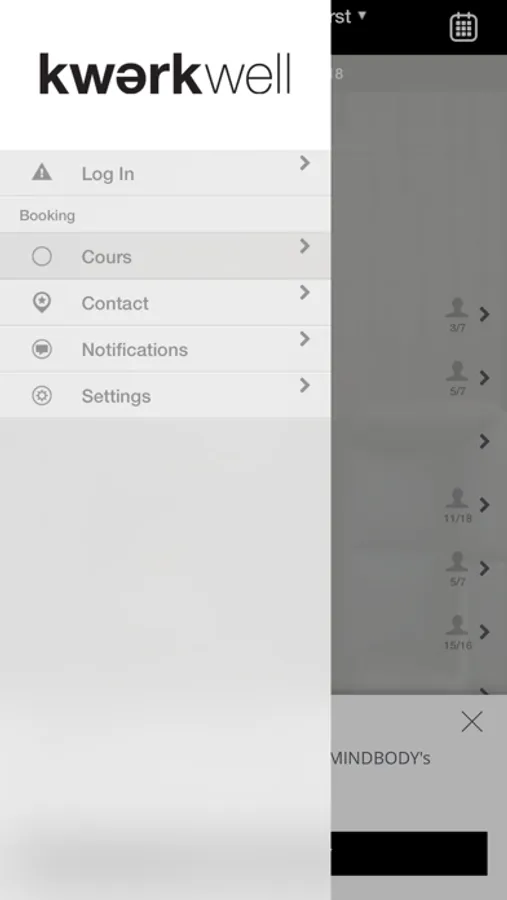
Task: Open the location dropdown arrow in header
Action: [x=362, y=15]
